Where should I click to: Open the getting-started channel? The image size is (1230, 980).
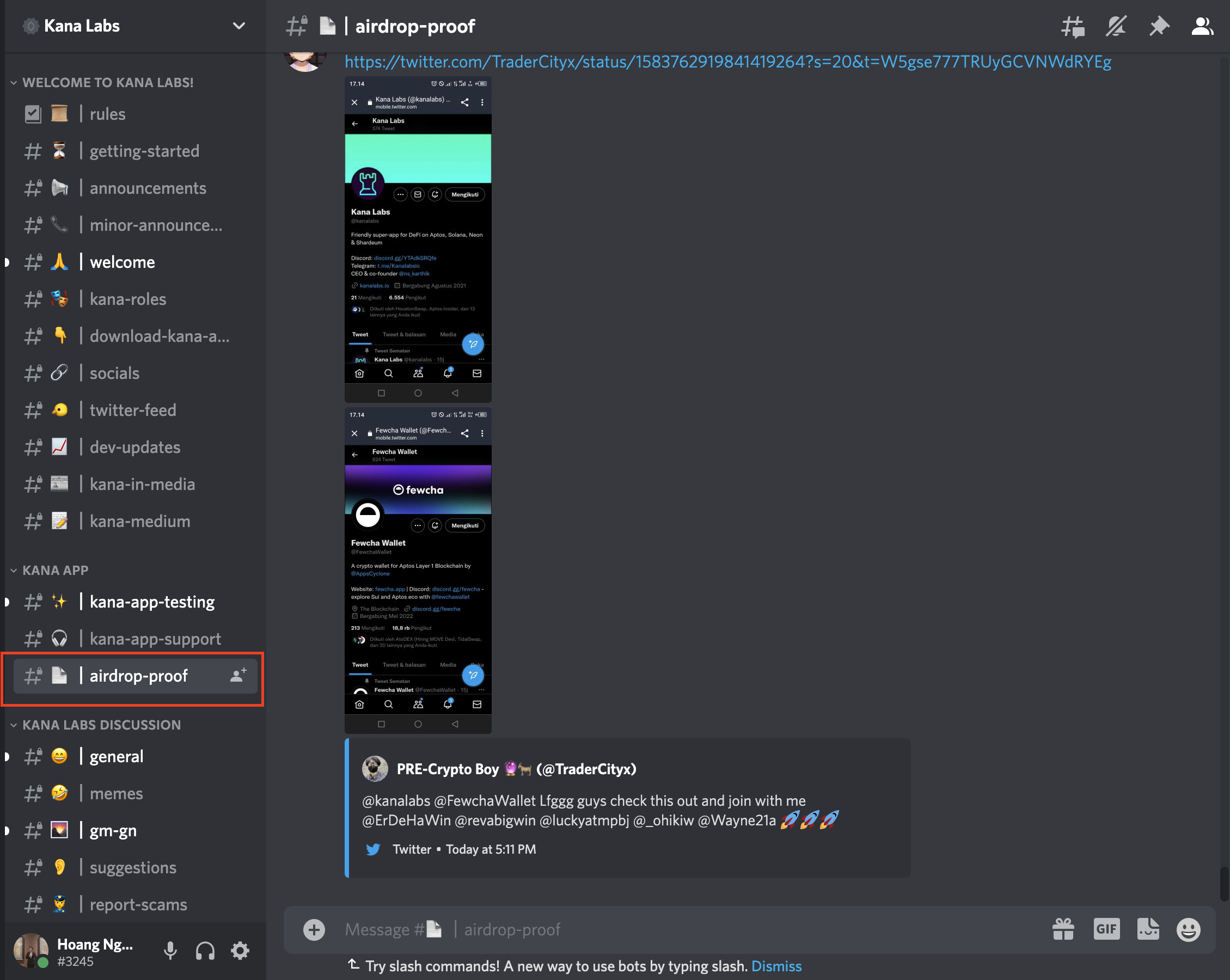(x=135, y=151)
